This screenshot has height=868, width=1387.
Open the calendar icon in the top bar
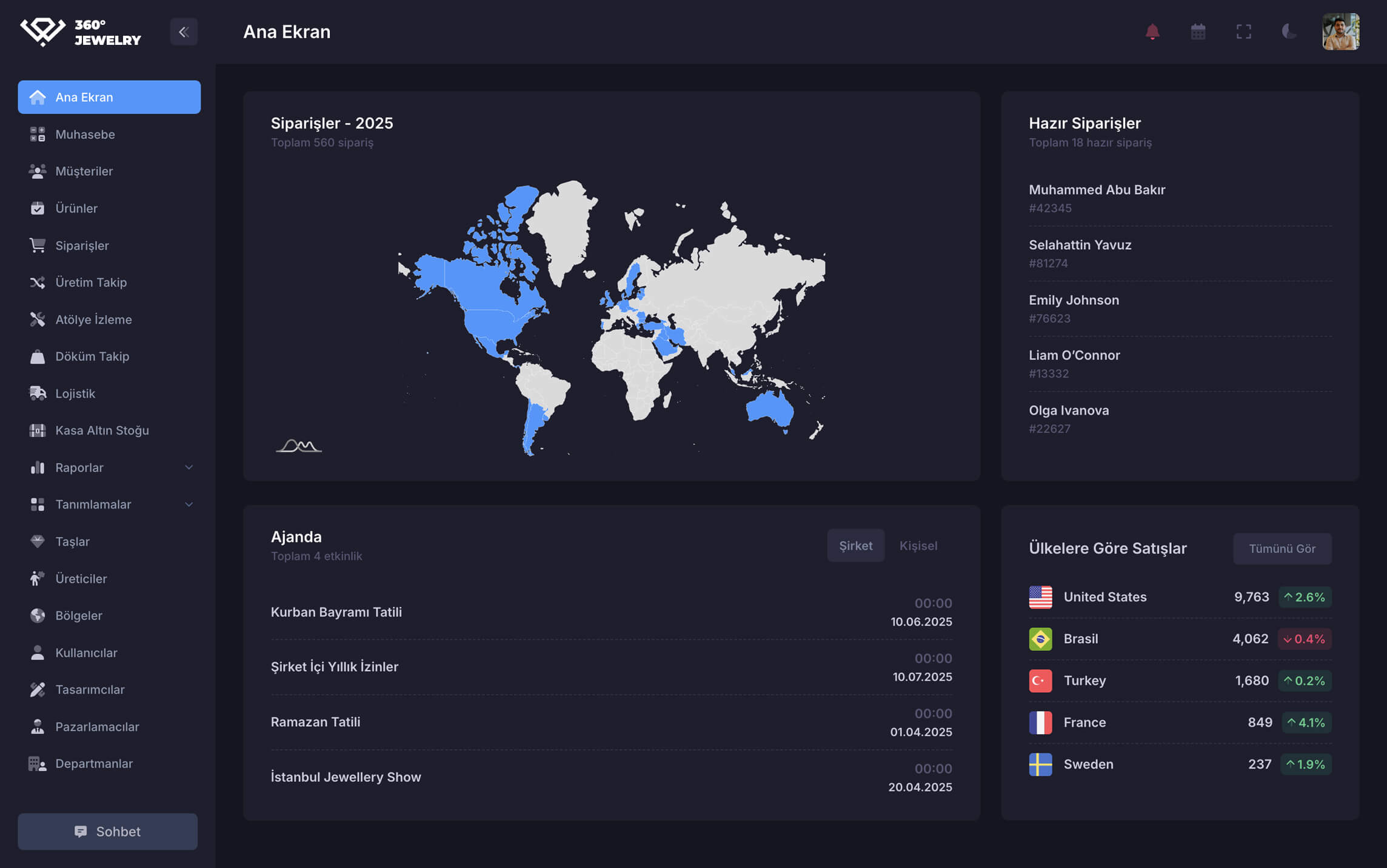click(x=1197, y=31)
